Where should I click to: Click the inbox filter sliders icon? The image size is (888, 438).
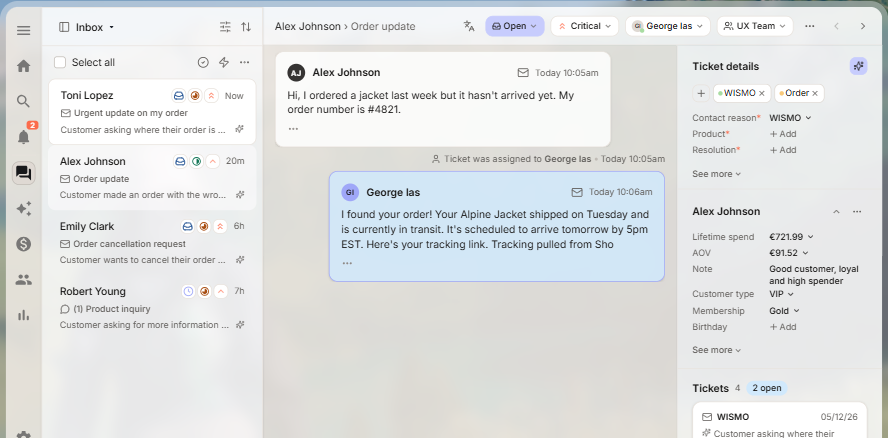coord(225,27)
